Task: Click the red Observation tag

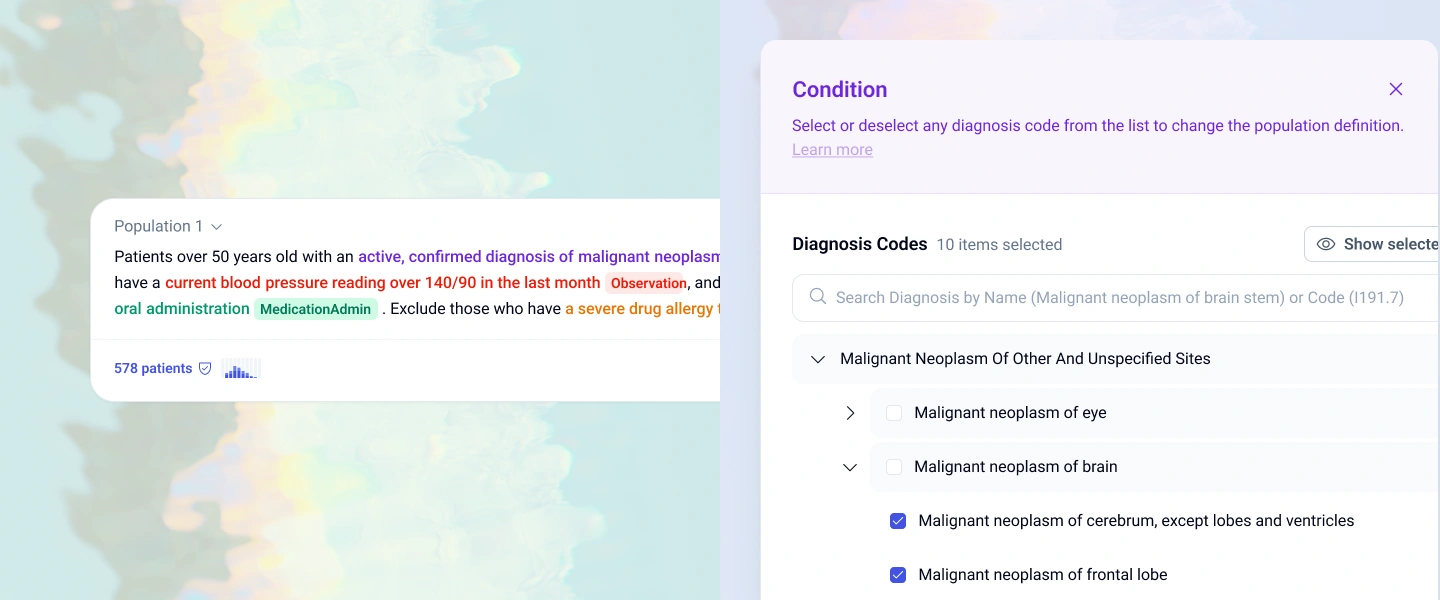Action: (x=648, y=283)
